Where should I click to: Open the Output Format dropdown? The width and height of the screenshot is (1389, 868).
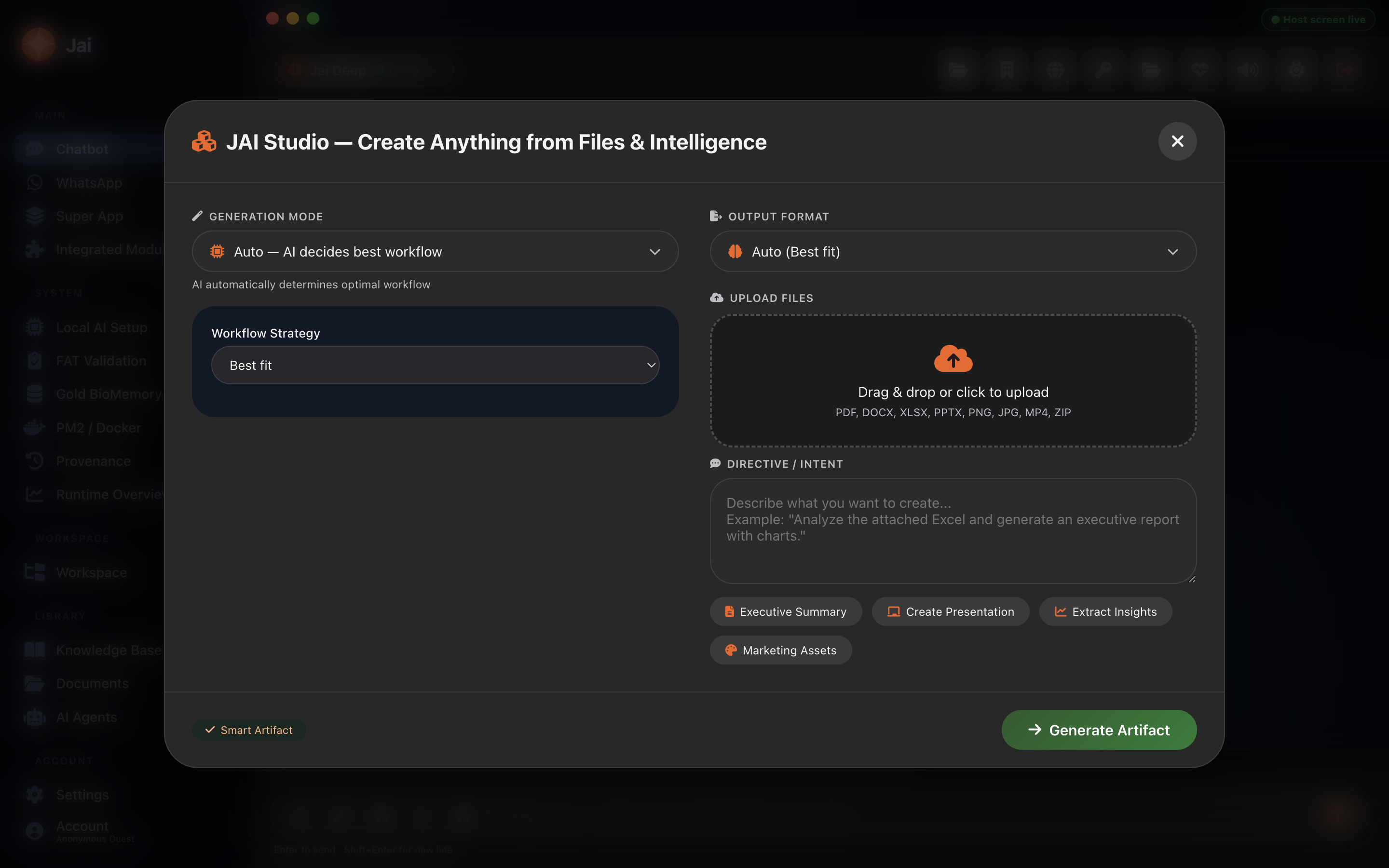coord(953,251)
